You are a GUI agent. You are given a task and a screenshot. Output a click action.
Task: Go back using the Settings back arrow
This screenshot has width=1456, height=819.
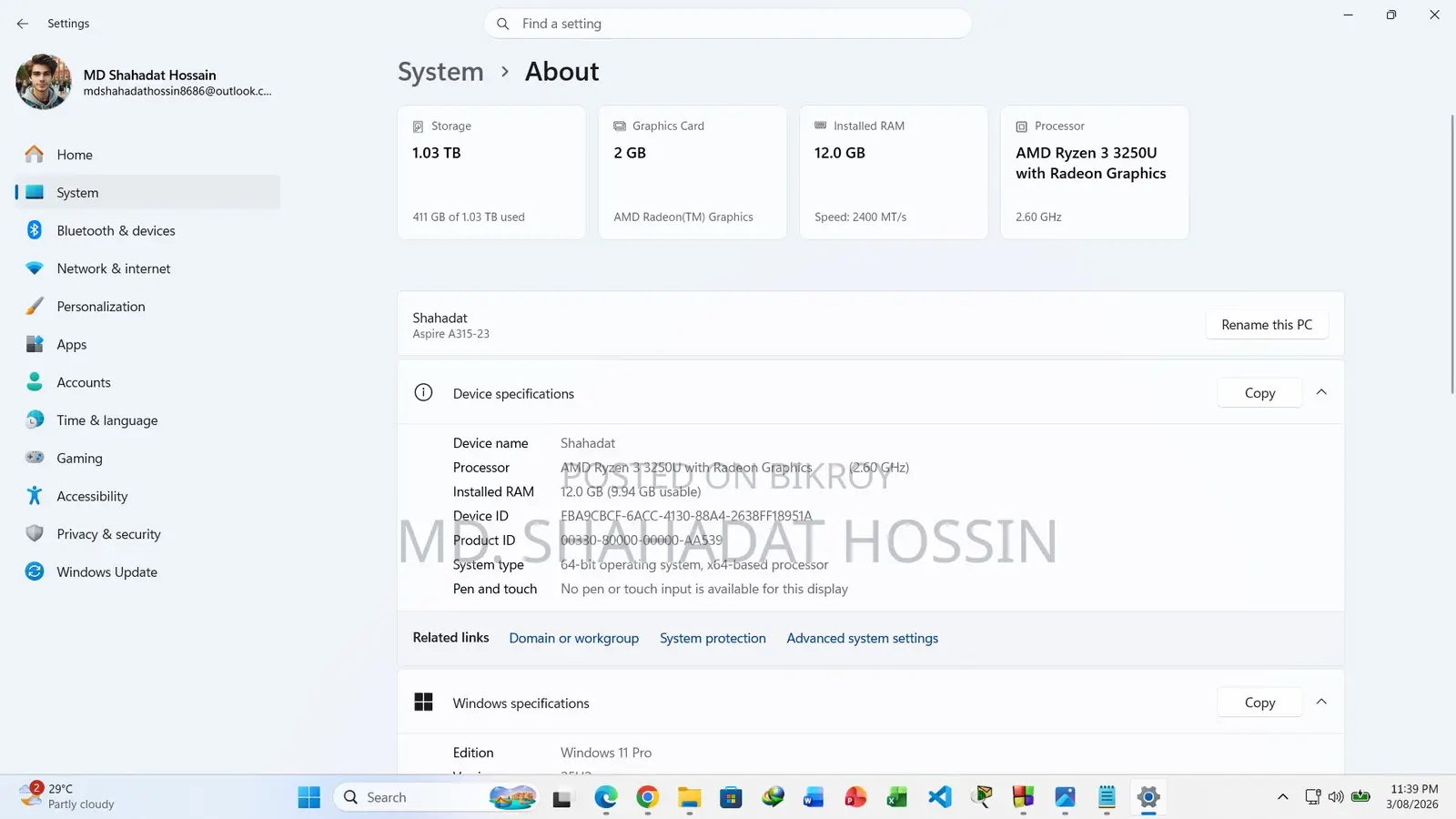click(x=23, y=24)
